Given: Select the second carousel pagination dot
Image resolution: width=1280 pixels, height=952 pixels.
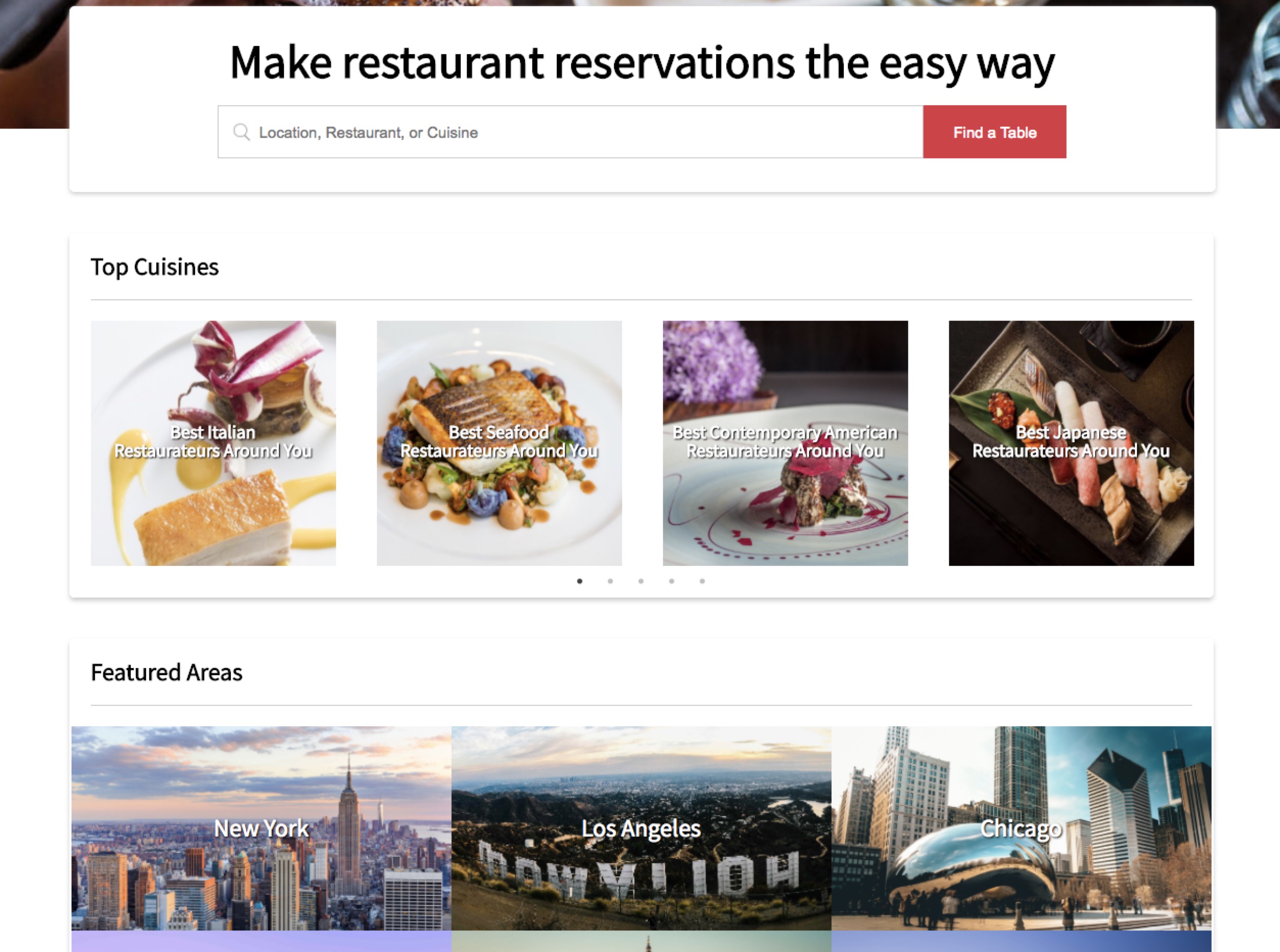Looking at the screenshot, I should coord(610,581).
